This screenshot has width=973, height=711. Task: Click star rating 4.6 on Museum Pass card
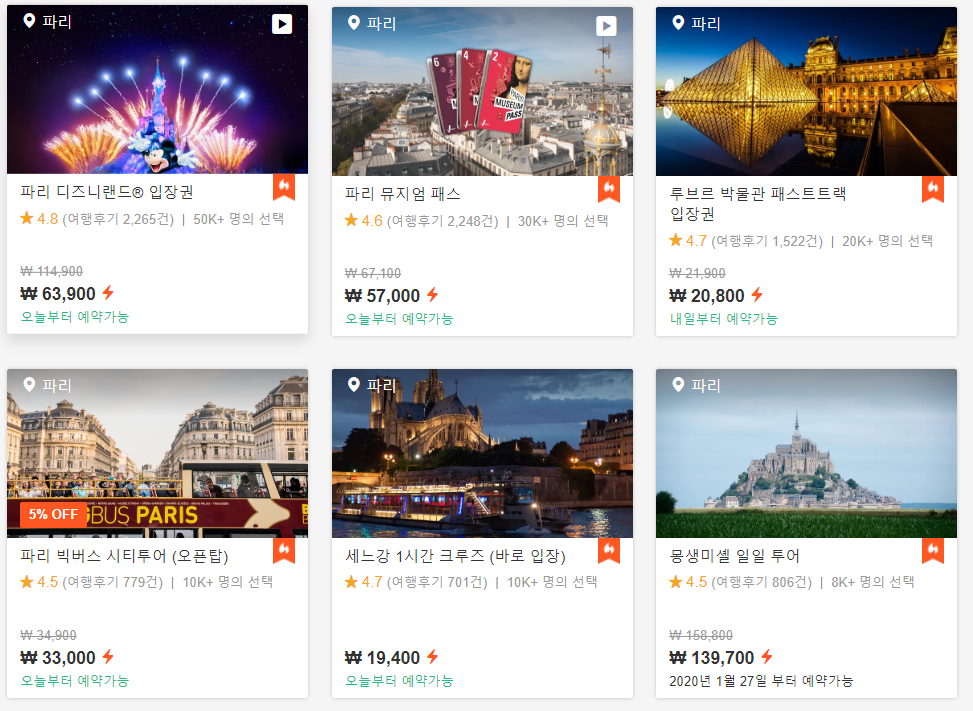[x=364, y=220]
